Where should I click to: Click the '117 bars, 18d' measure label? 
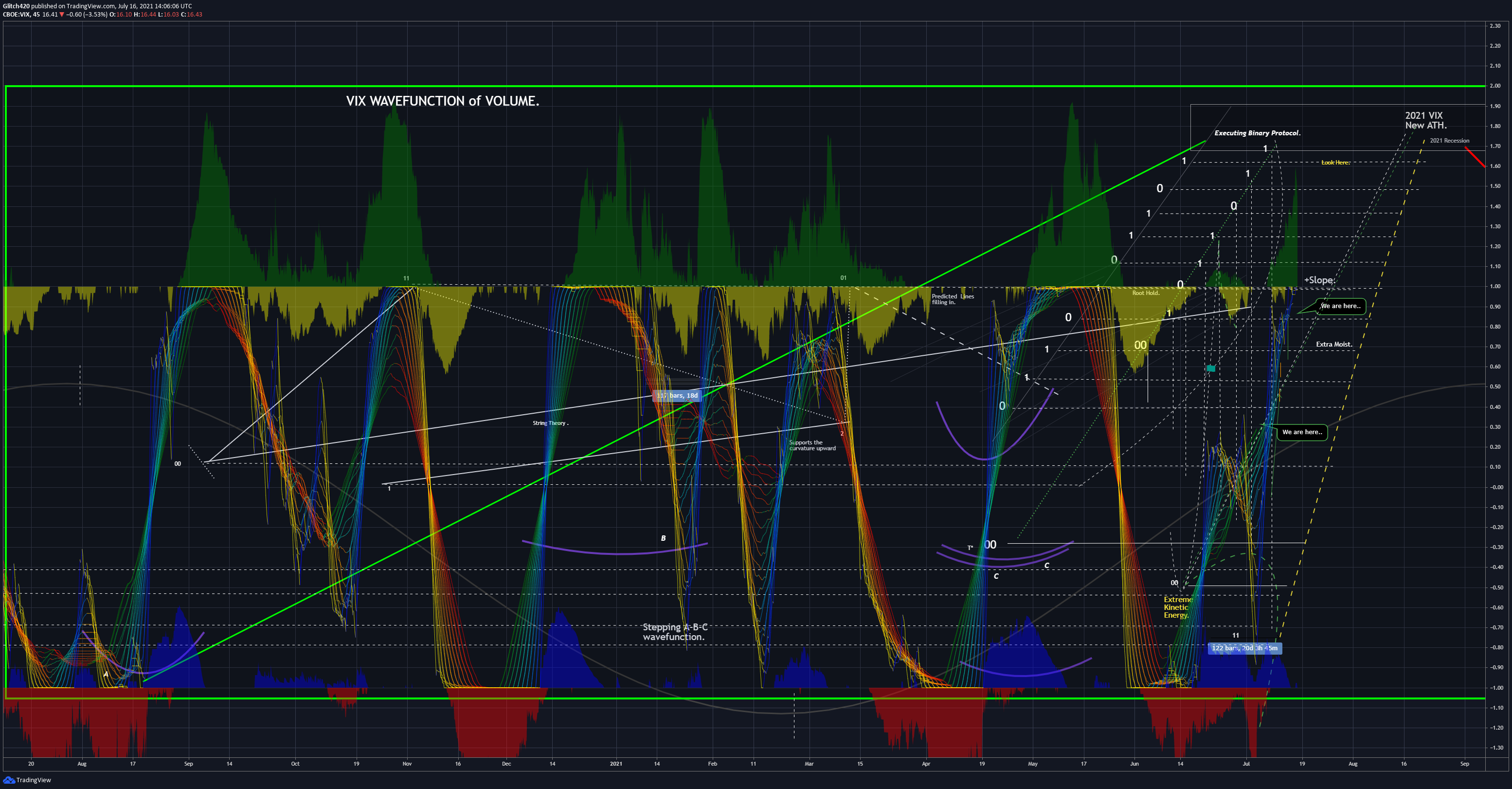point(677,396)
